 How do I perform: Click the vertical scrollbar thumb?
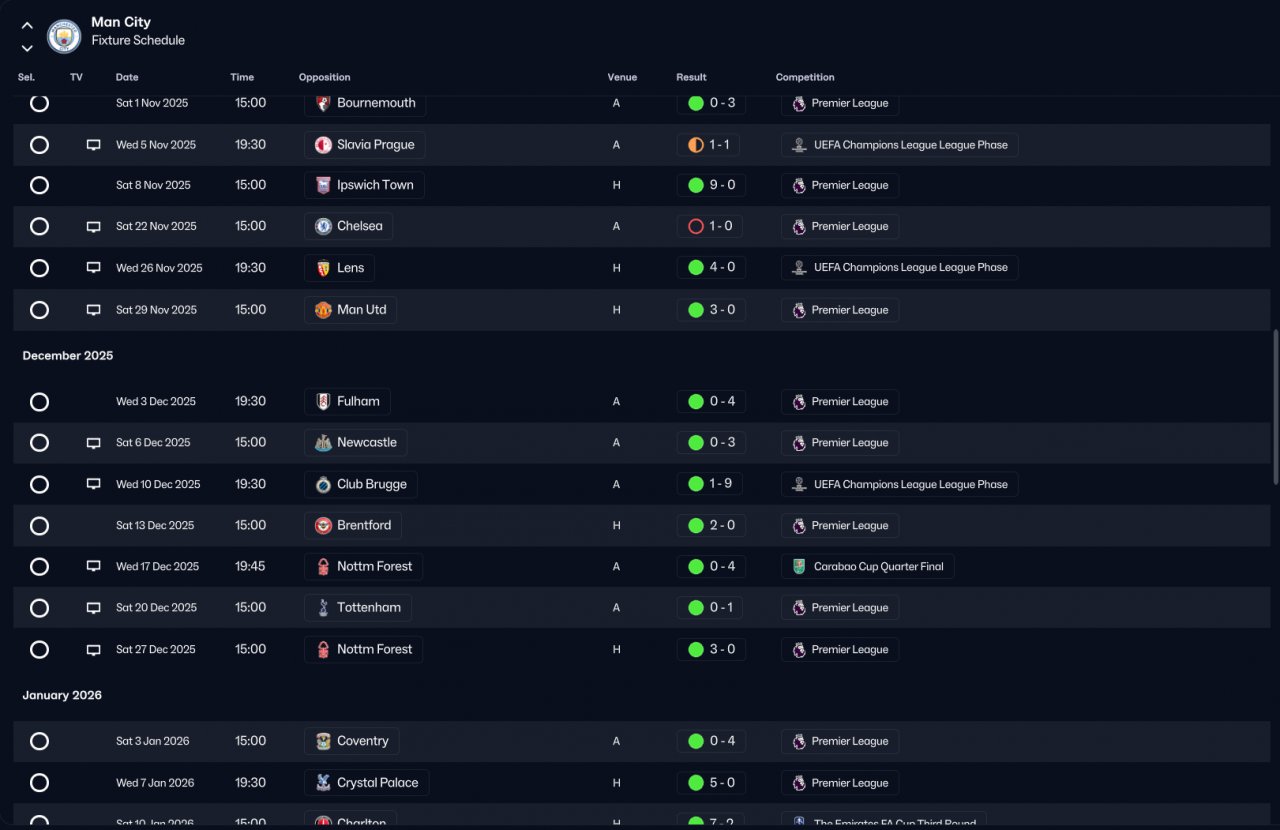tap(1274, 392)
